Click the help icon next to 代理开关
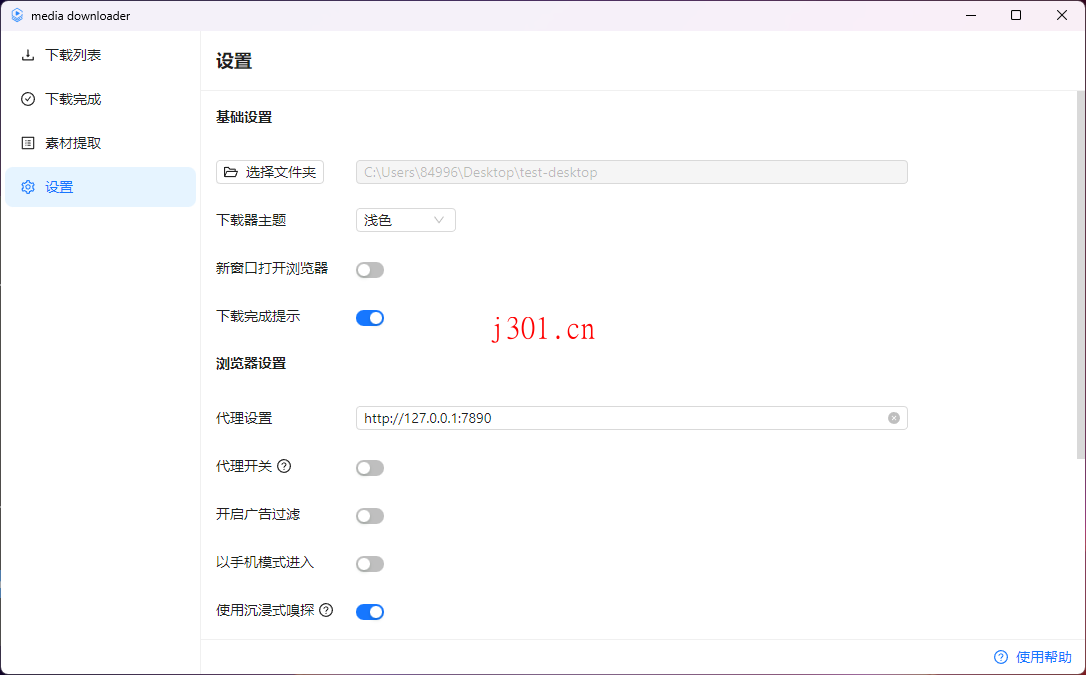This screenshot has width=1086, height=675. coord(285,466)
